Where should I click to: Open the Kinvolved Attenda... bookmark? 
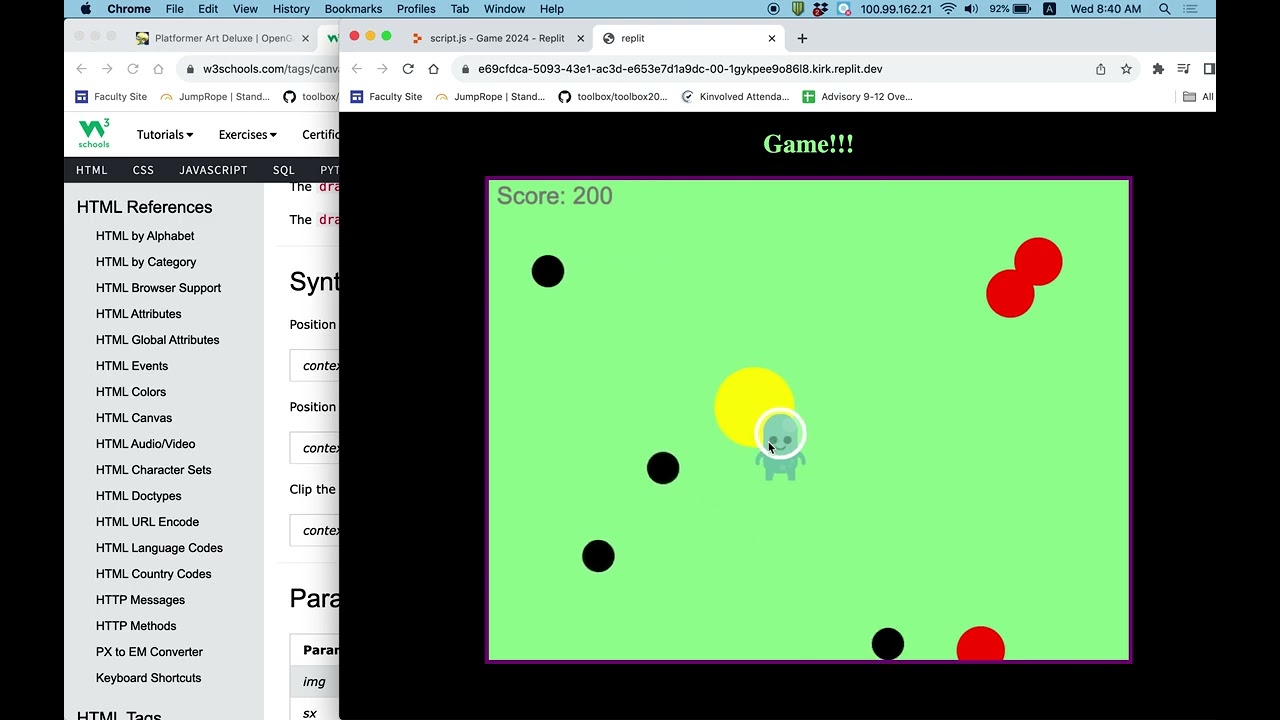point(735,97)
